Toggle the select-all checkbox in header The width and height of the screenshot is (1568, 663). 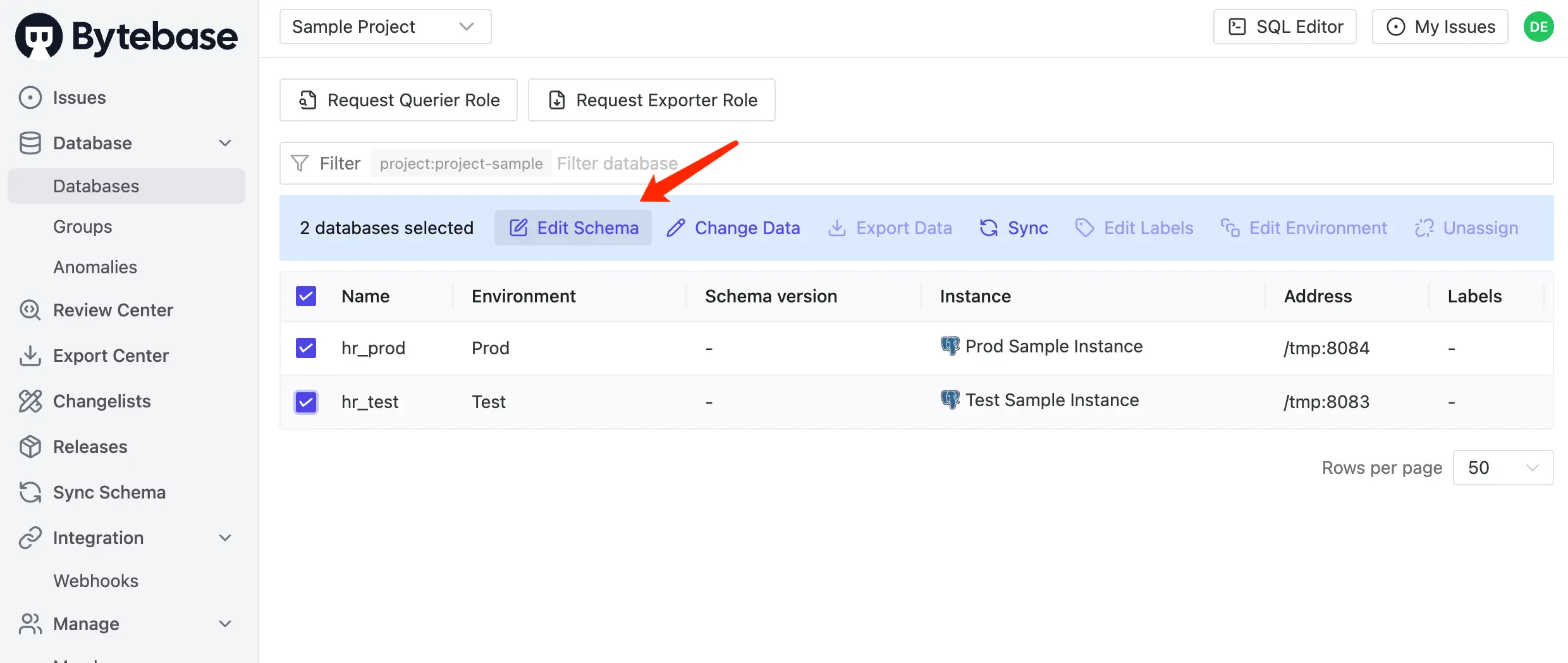pos(306,296)
